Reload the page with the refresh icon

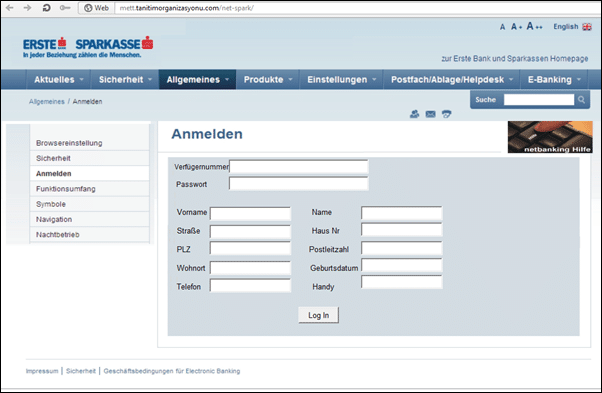(46, 8)
